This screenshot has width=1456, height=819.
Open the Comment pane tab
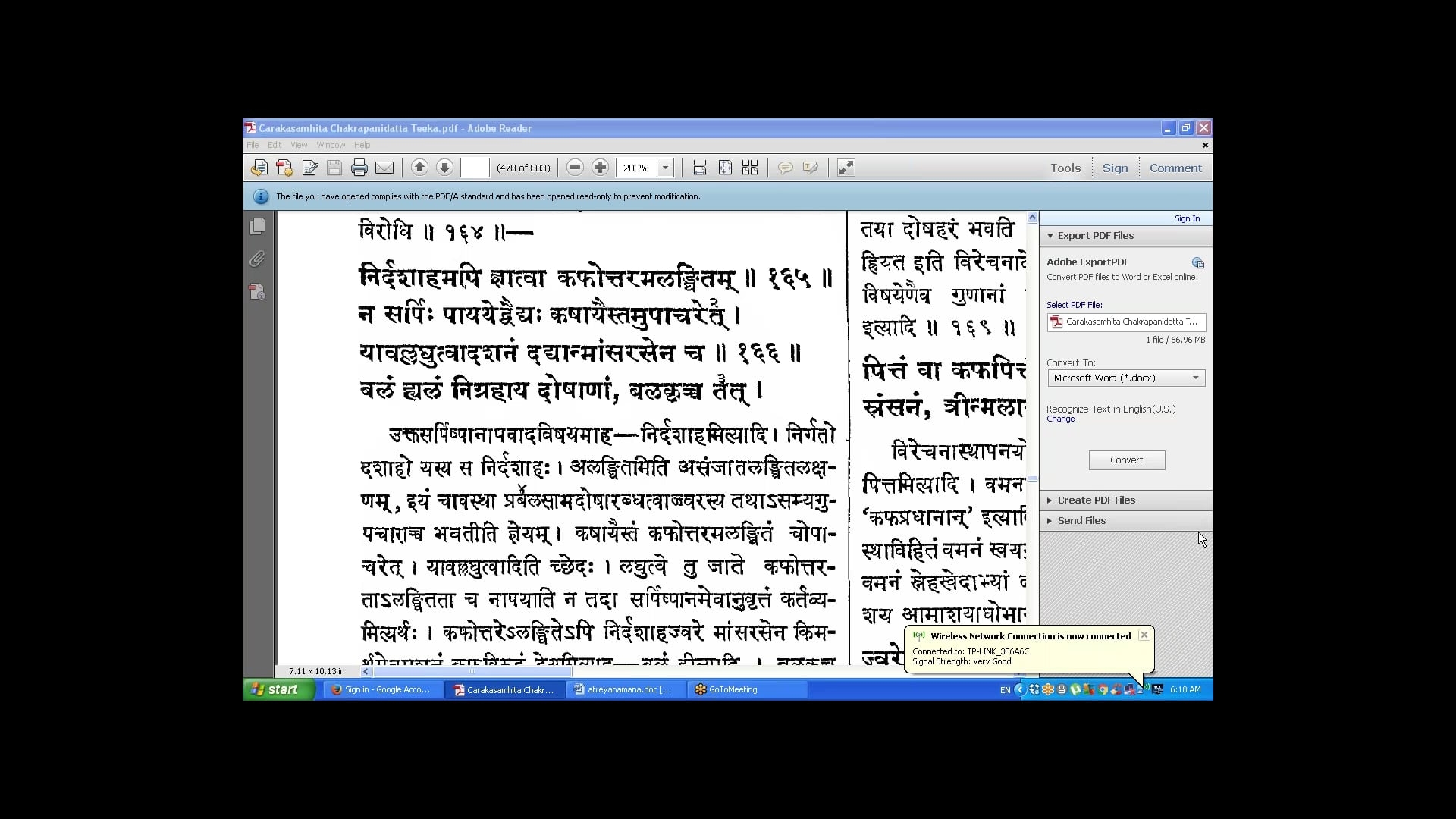click(x=1175, y=168)
